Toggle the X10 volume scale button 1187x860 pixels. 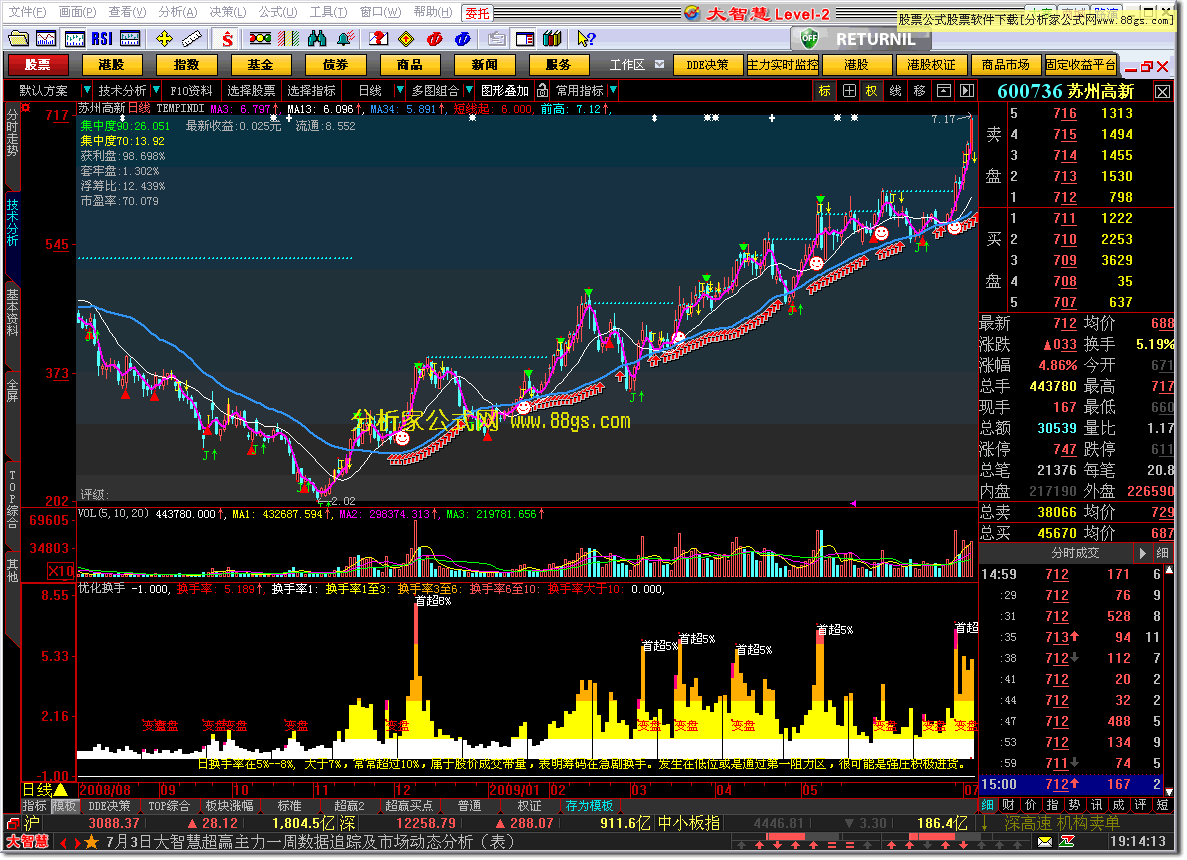(x=61, y=571)
